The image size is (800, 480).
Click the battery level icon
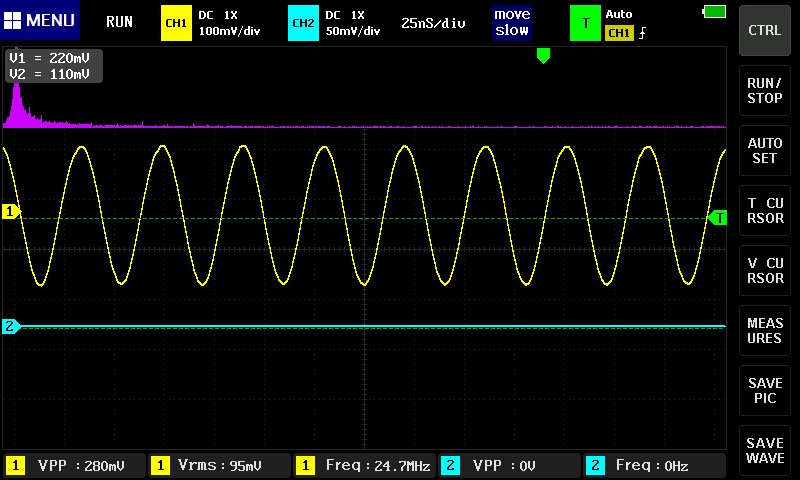point(714,12)
